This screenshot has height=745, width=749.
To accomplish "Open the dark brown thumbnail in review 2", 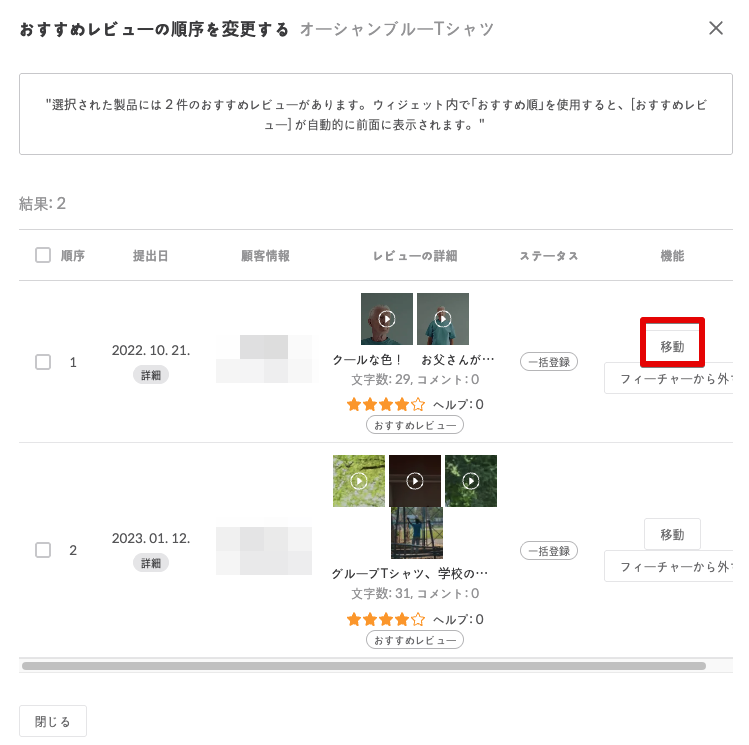I will (x=415, y=481).
